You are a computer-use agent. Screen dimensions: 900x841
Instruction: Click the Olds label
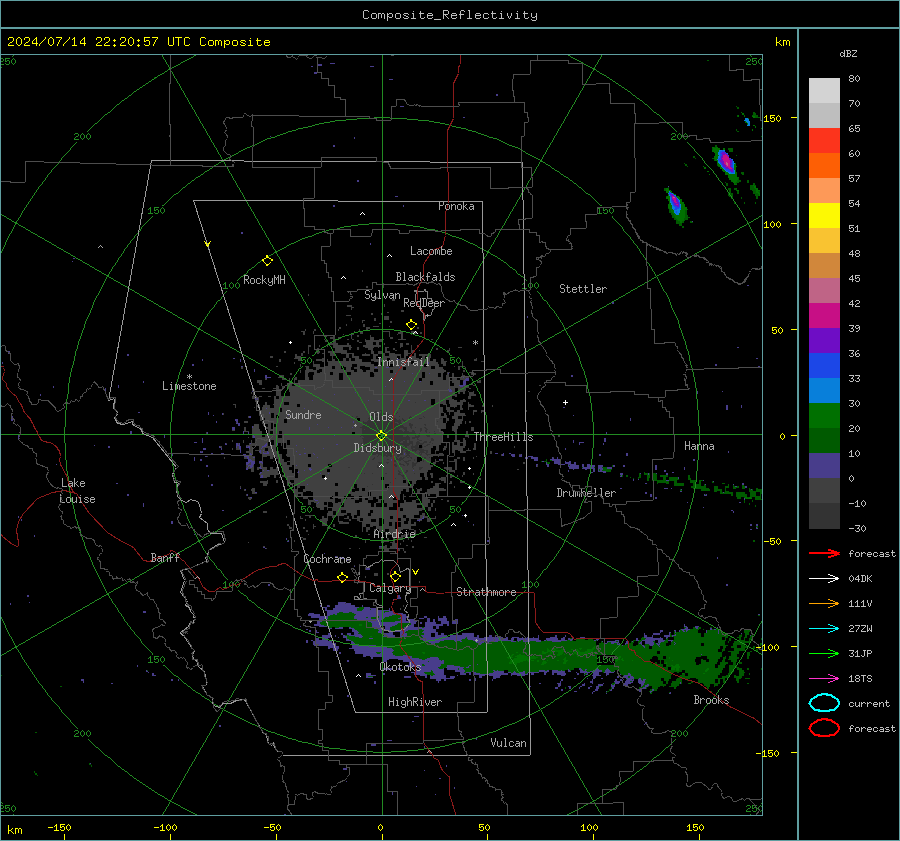tap(381, 417)
